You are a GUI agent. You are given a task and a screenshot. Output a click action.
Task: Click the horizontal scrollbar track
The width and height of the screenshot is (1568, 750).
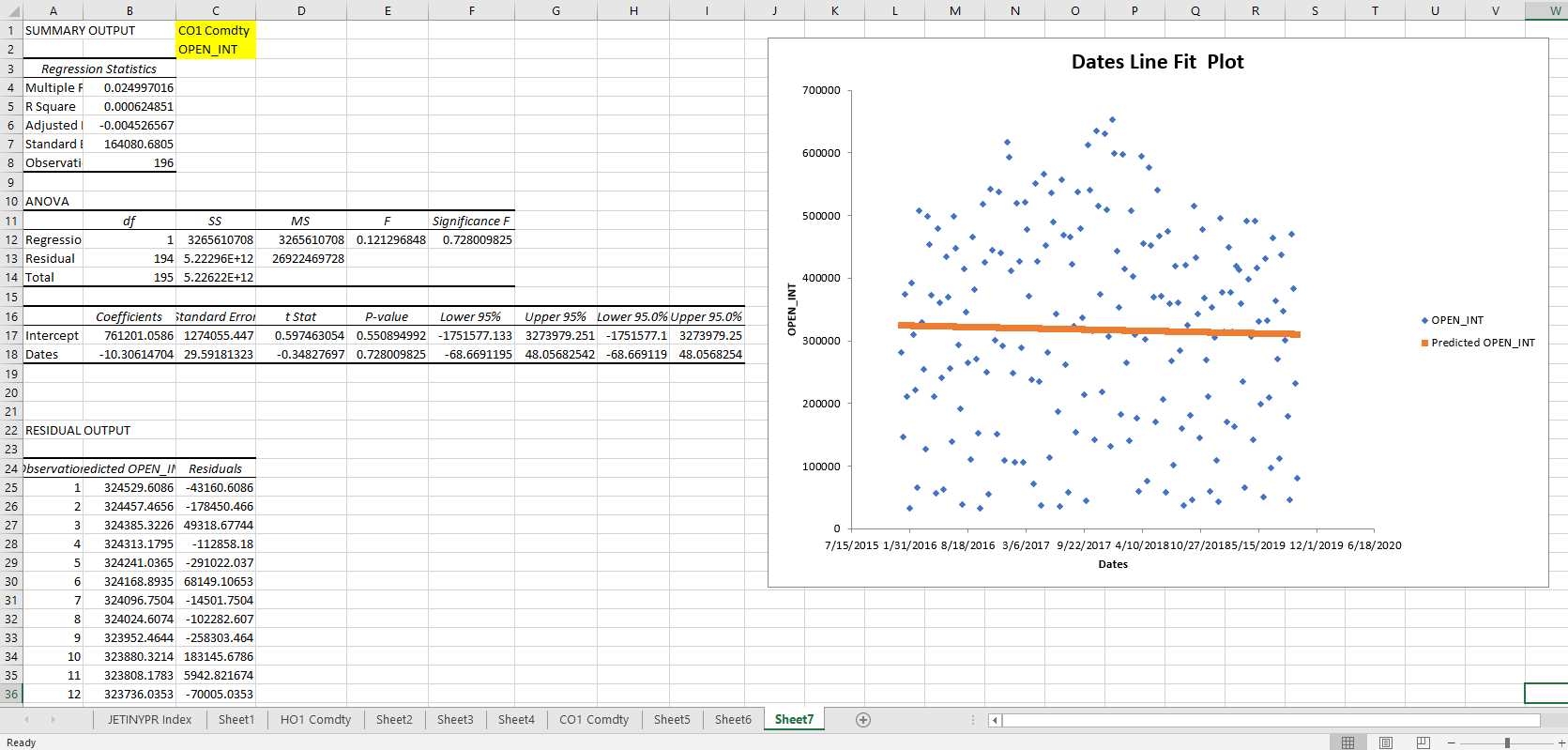tap(1271, 720)
